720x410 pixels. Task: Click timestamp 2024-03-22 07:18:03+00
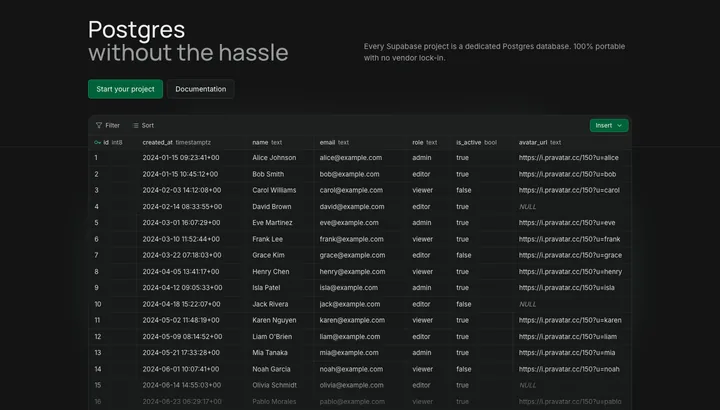click(182, 255)
